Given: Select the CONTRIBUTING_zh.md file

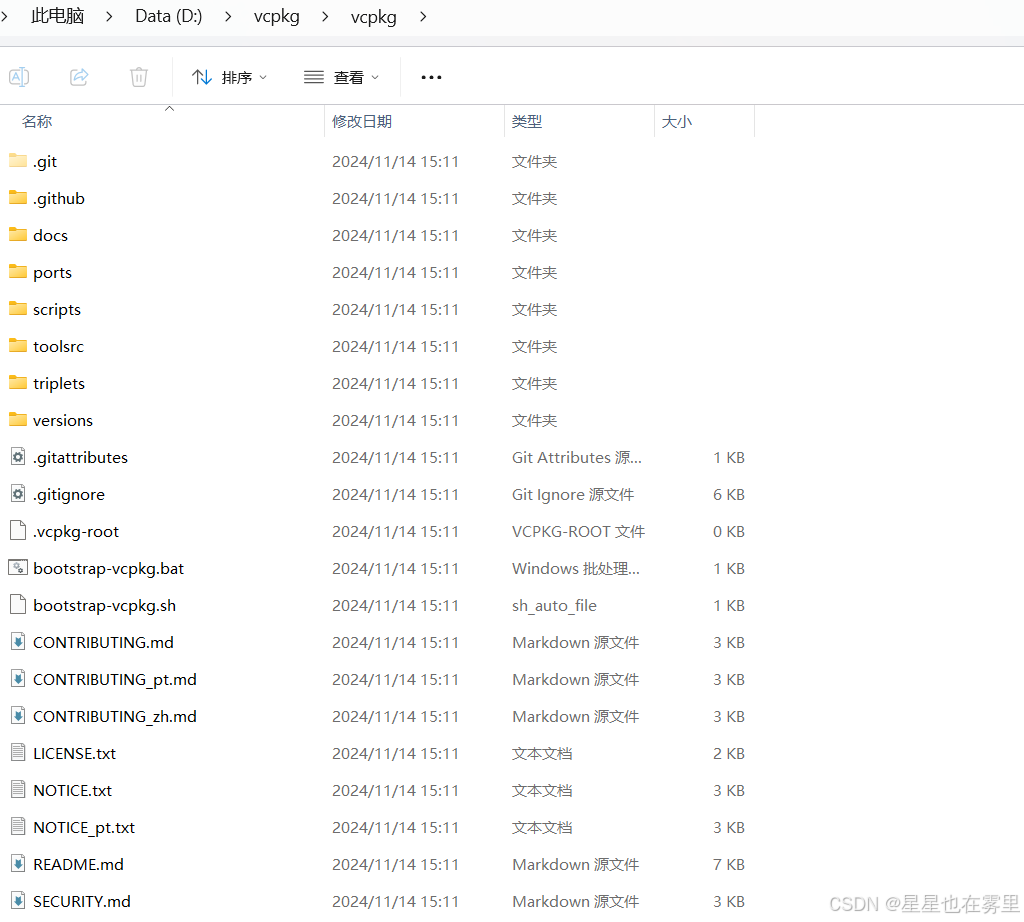Looking at the screenshot, I should tap(114, 716).
